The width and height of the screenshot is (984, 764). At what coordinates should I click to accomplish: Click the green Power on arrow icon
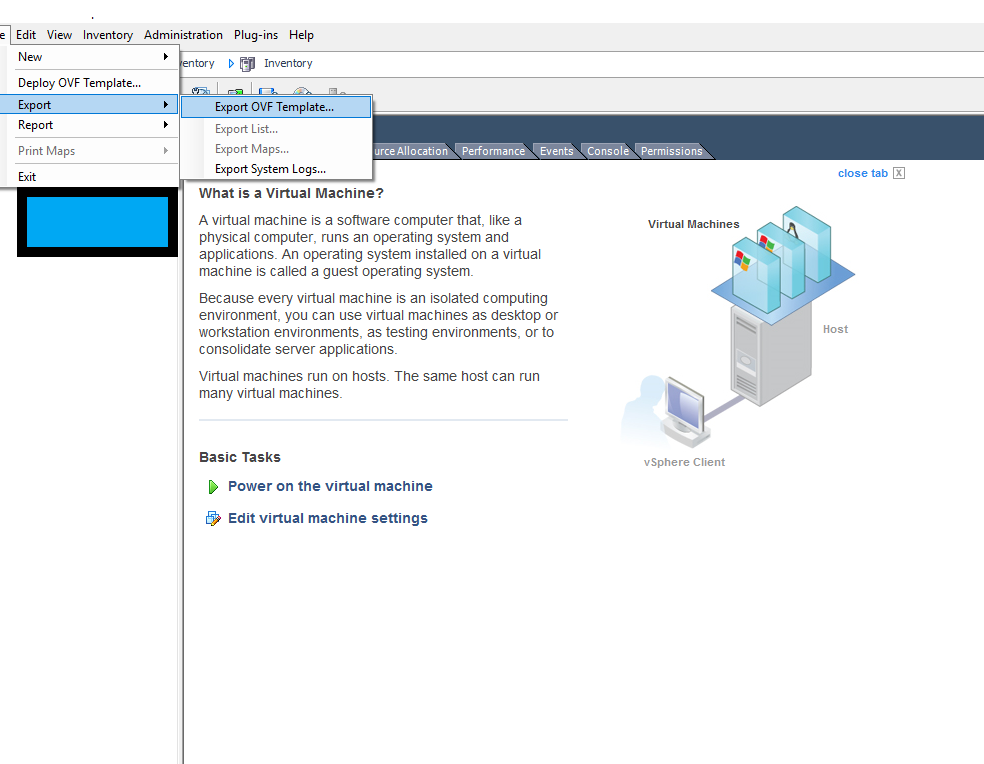[213, 487]
